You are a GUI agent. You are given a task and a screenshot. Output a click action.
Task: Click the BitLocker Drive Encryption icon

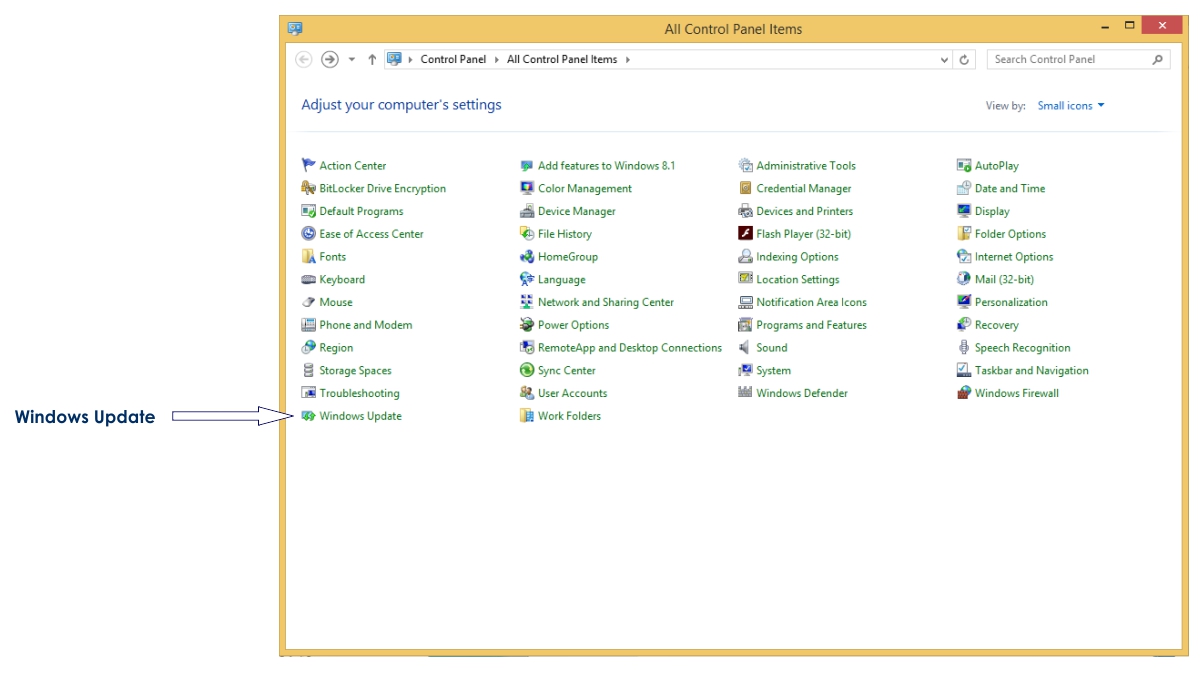(x=309, y=189)
